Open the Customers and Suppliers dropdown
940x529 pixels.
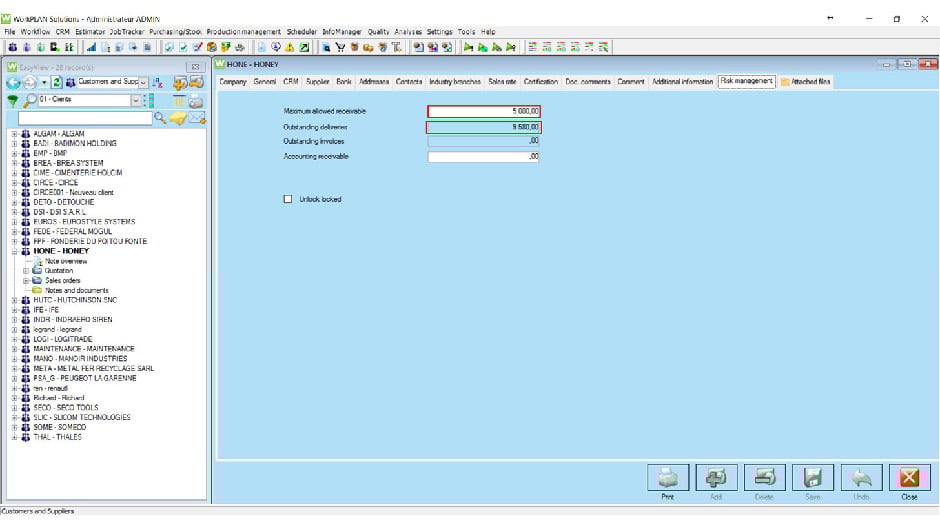(143, 82)
